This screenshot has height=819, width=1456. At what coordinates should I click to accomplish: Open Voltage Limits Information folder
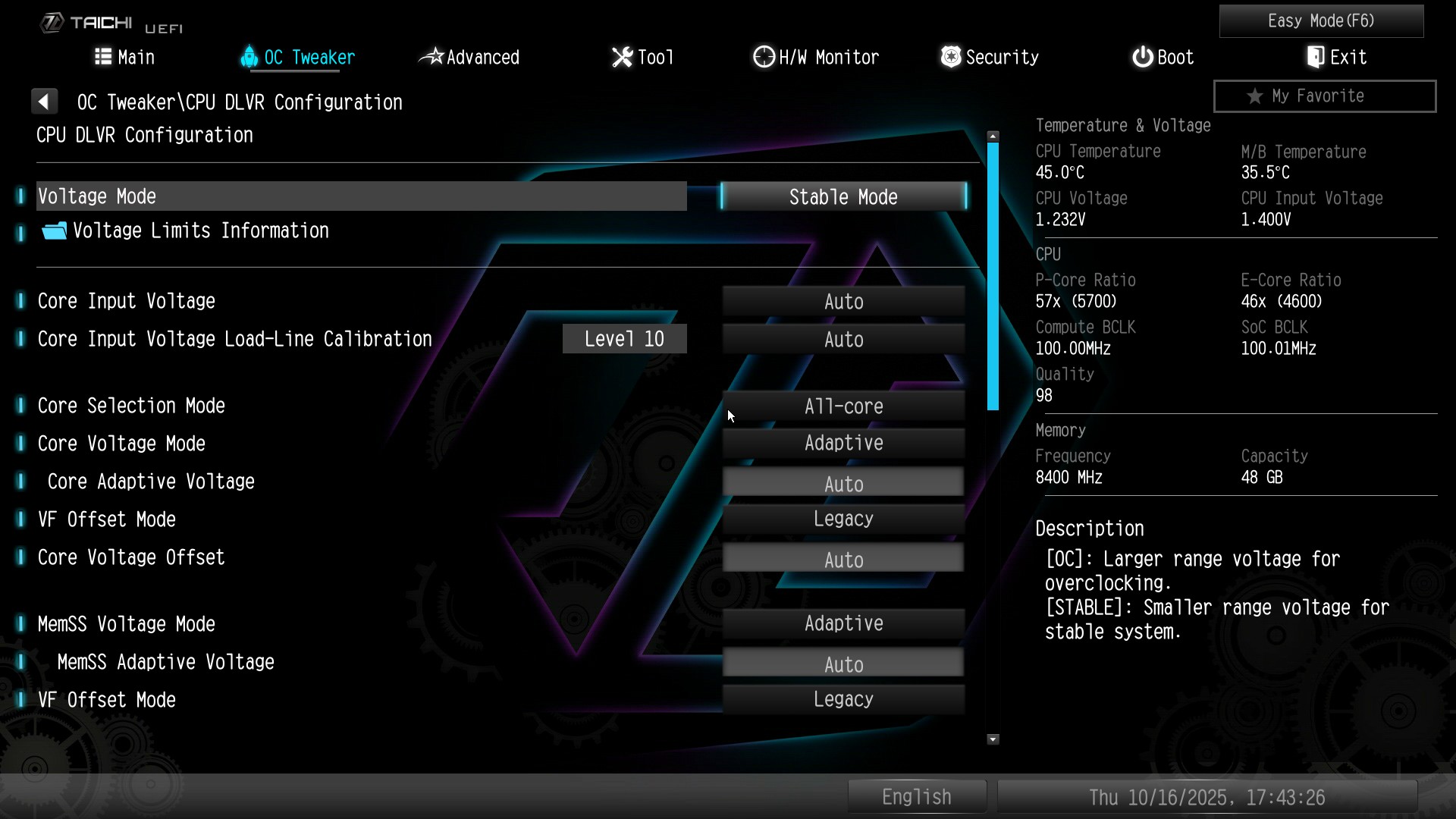200,231
